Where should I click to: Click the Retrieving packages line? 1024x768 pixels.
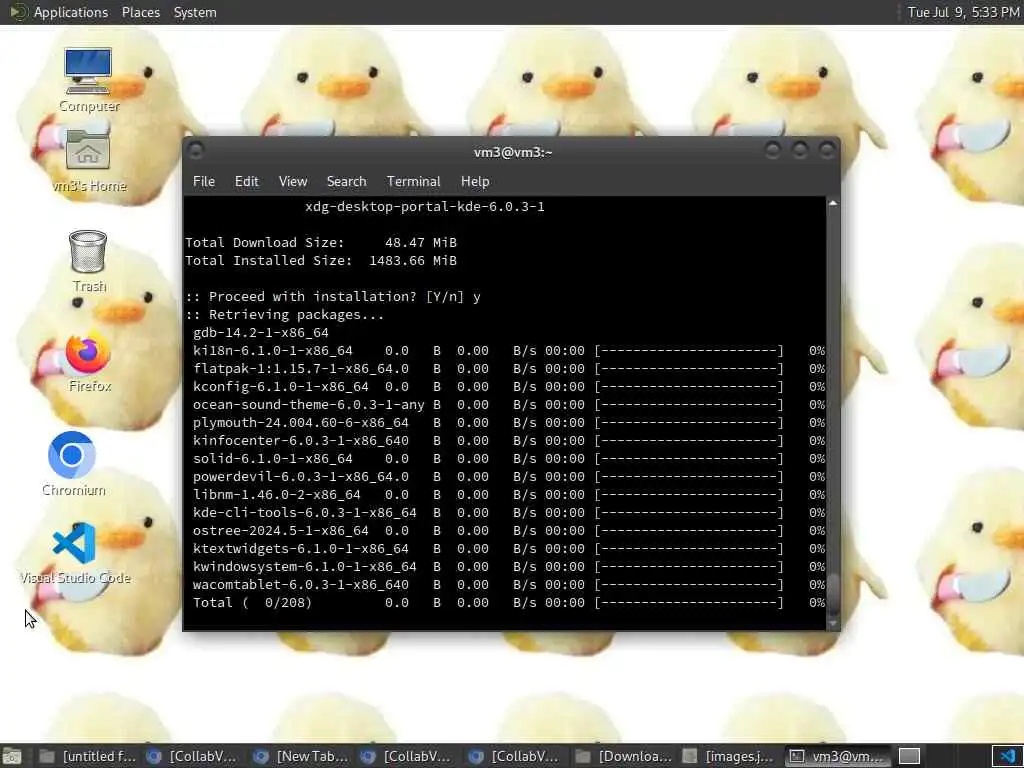(284, 315)
